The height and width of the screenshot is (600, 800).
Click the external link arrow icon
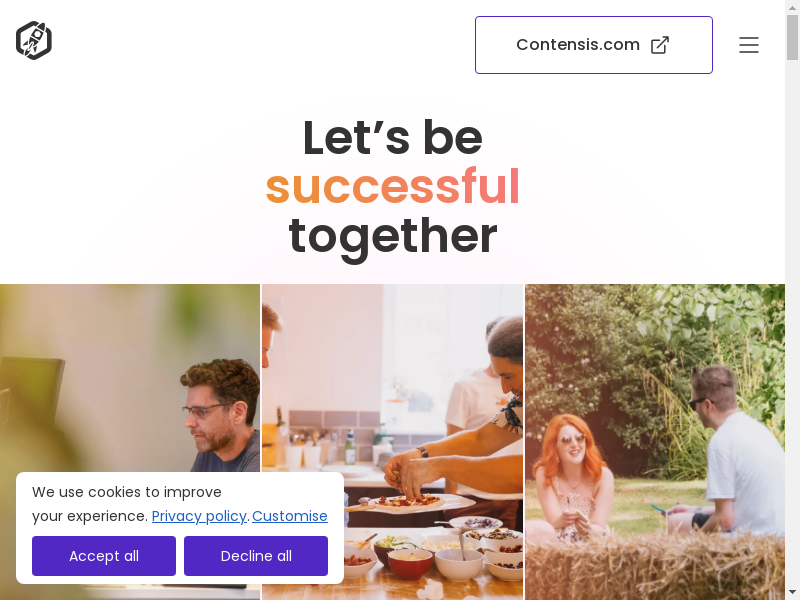point(660,45)
